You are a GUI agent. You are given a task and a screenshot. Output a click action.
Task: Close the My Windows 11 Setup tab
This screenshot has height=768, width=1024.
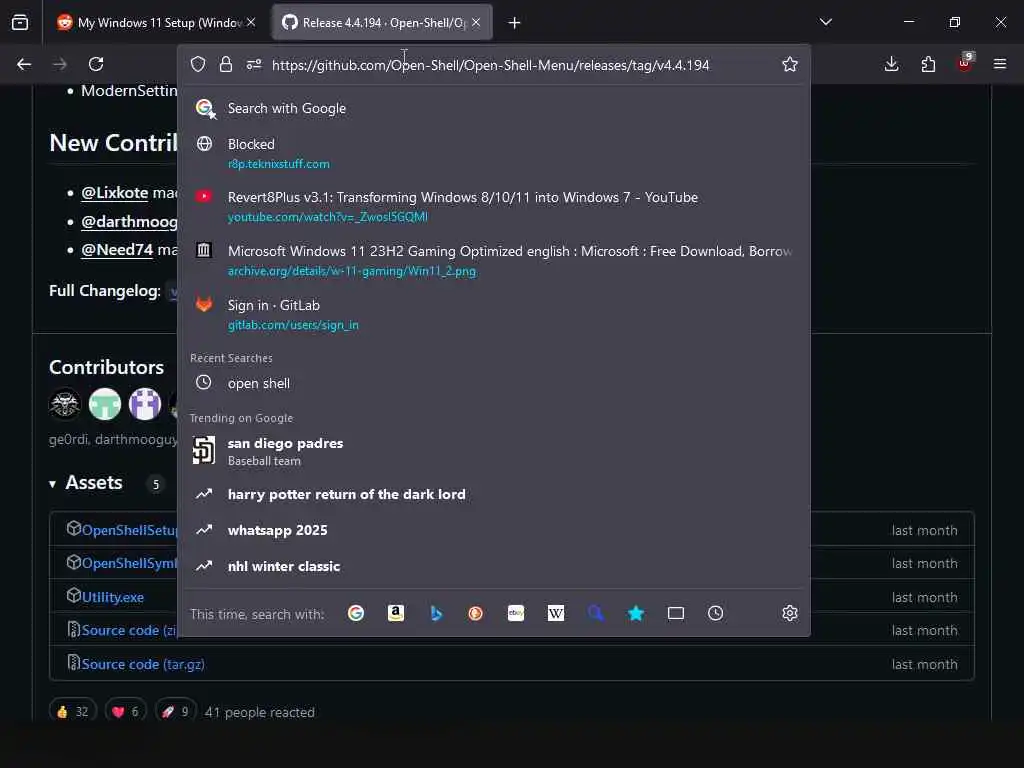pyautogui.click(x=251, y=22)
